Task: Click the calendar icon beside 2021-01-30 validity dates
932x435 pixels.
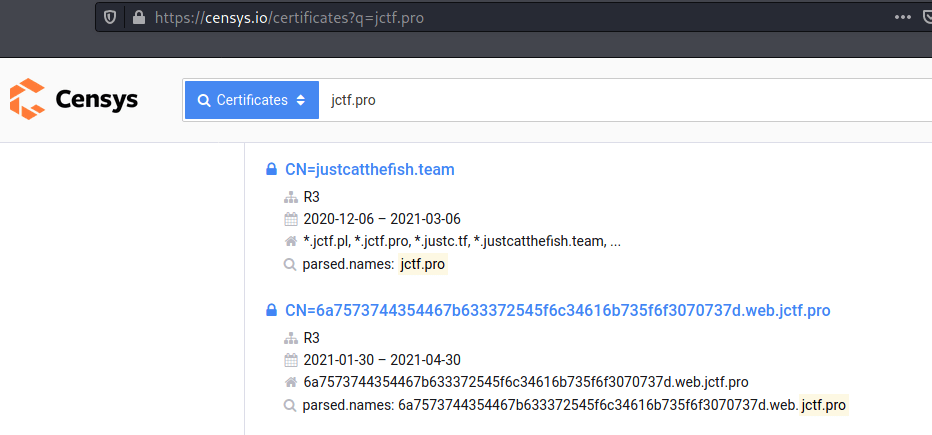Action: [291, 360]
